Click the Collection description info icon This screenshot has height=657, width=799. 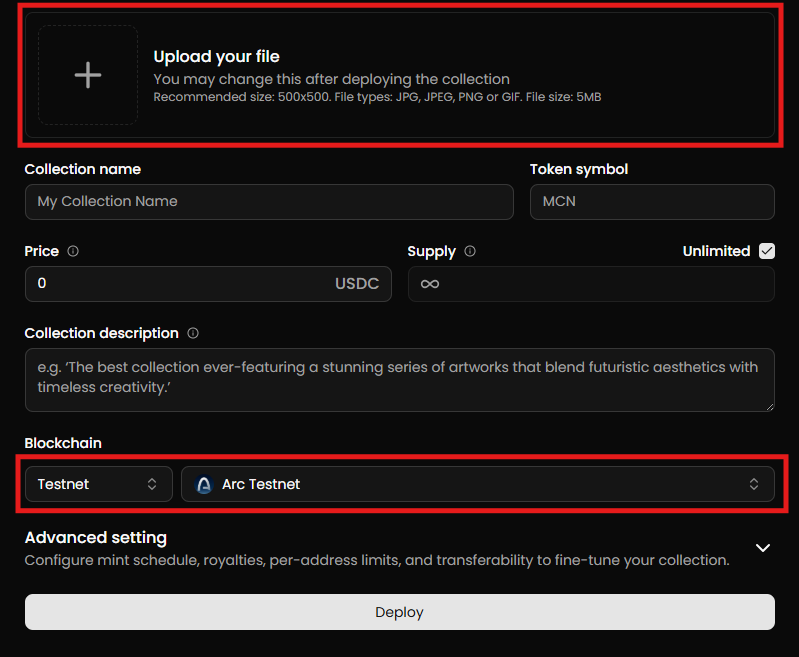pos(193,333)
